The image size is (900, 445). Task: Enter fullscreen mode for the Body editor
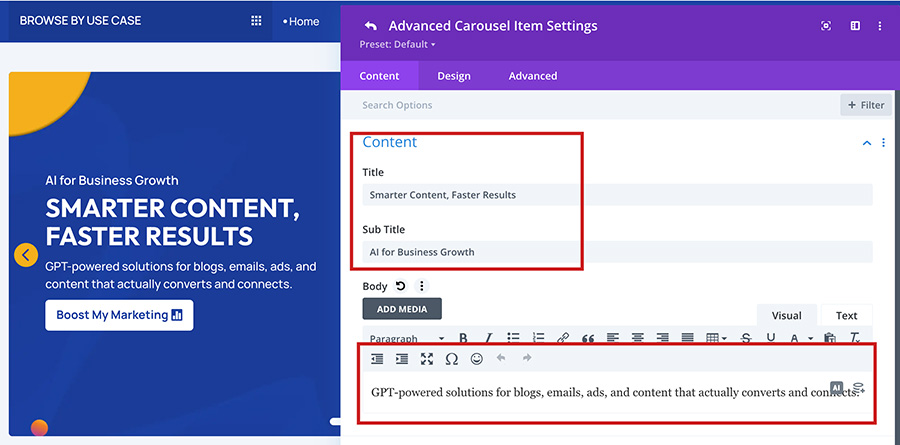click(x=427, y=359)
